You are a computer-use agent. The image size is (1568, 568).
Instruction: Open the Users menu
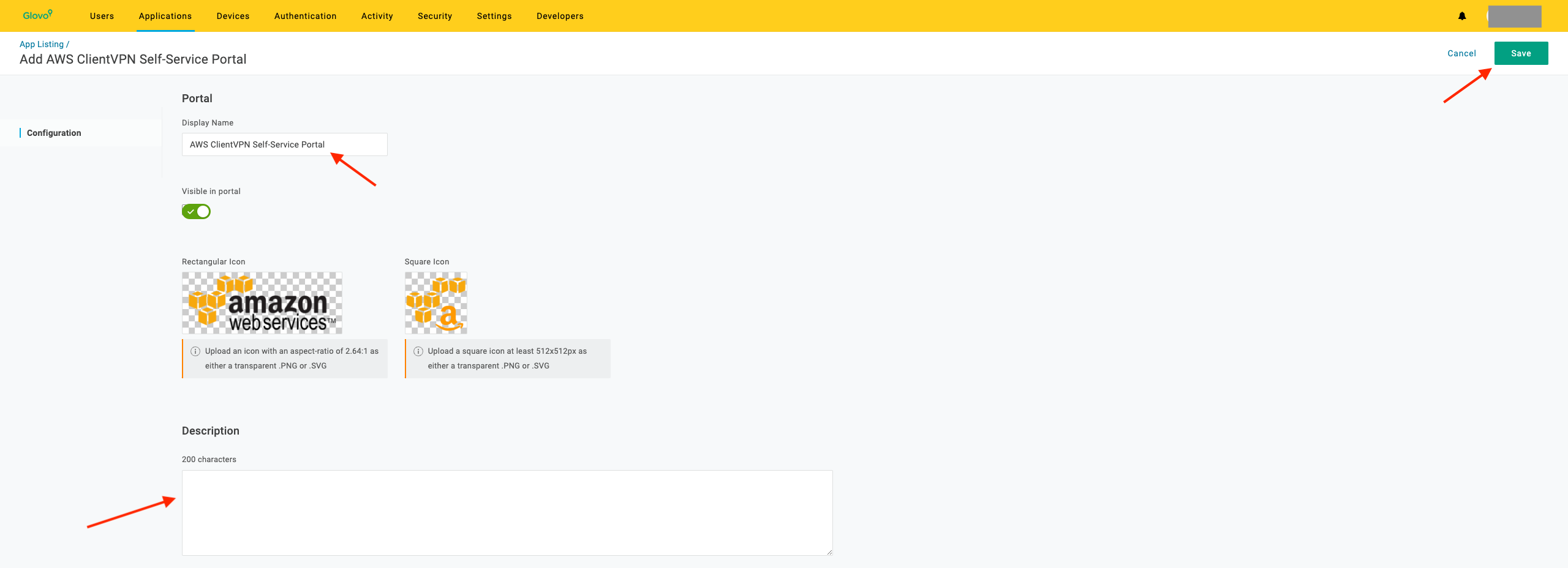click(x=102, y=16)
